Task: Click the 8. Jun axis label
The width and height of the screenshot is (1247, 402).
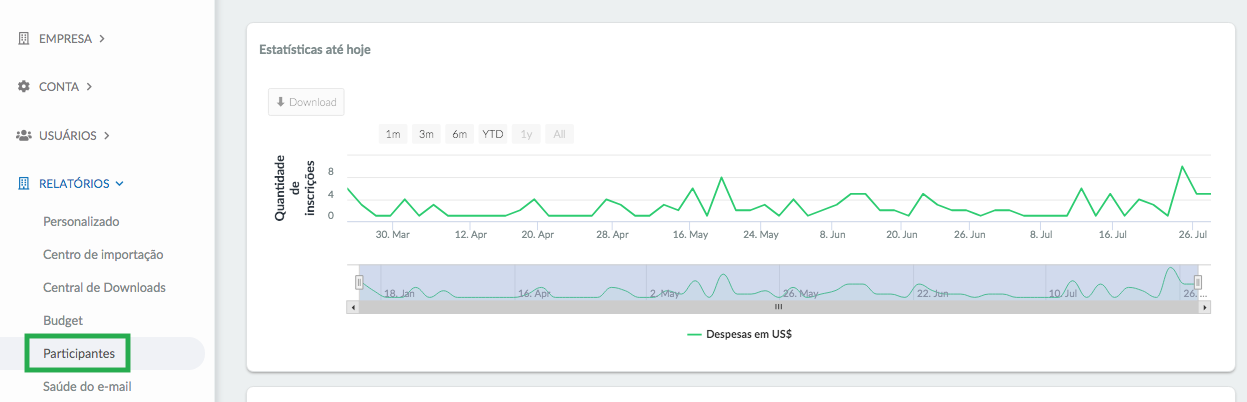Action: point(833,234)
